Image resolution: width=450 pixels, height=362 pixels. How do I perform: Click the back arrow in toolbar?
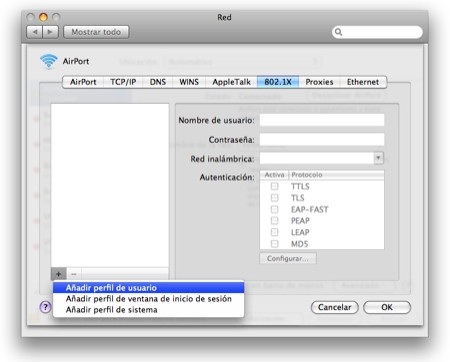(35, 32)
